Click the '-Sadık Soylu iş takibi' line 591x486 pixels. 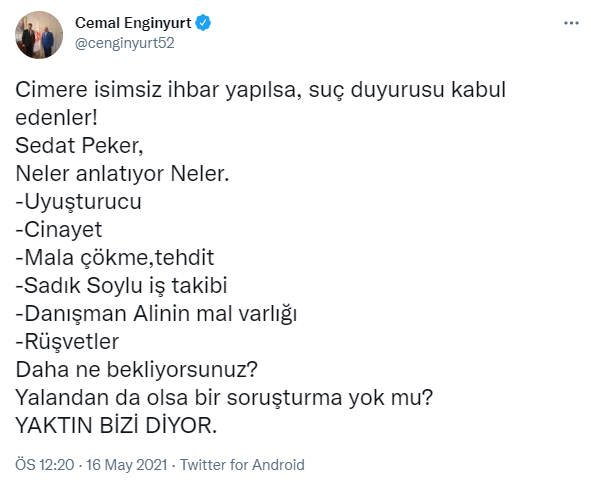[121, 285]
